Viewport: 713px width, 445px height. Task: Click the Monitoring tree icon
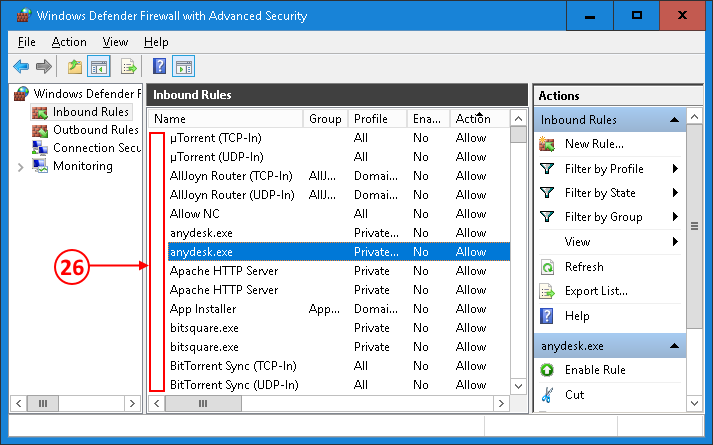40,166
